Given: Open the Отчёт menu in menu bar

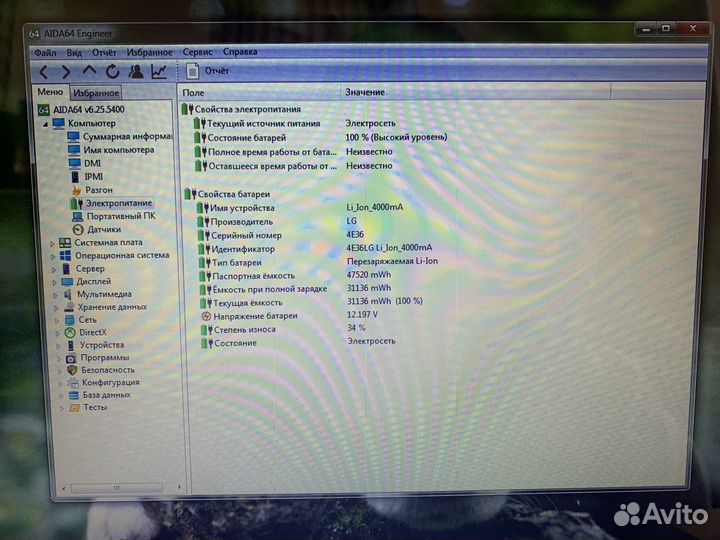Looking at the screenshot, I should click(x=104, y=52).
